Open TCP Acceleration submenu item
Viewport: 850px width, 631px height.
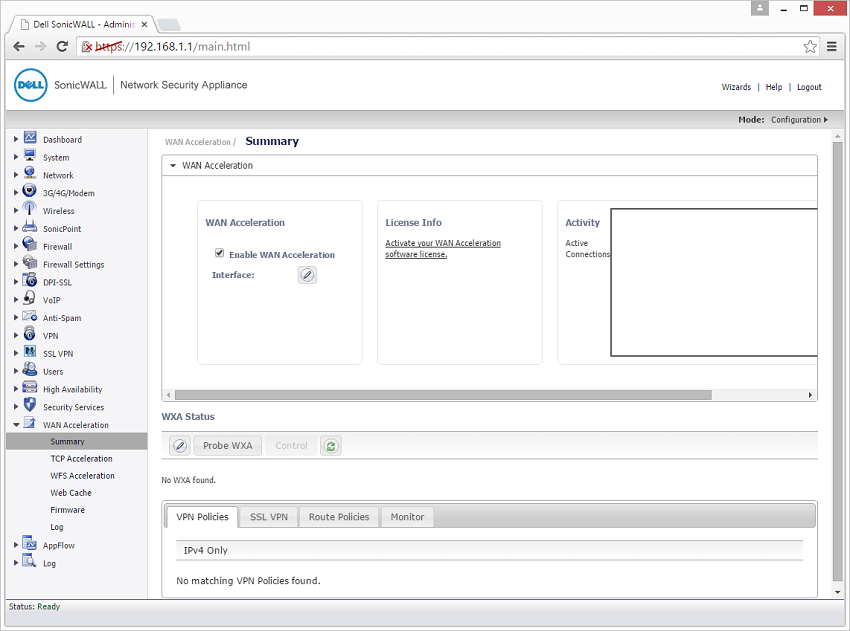tap(81, 459)
